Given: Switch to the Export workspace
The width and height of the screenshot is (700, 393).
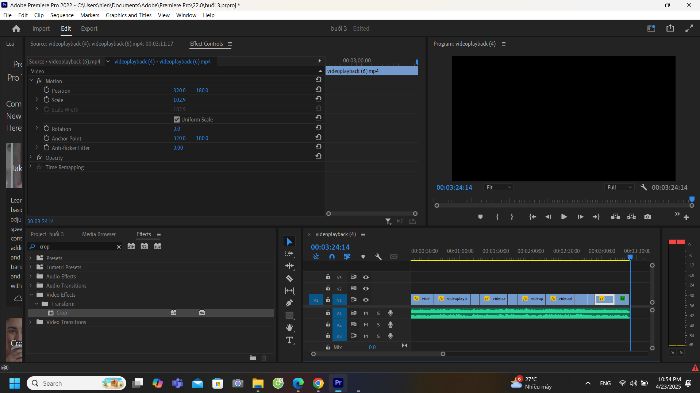Looking at the screenshot, I should click(x=89, y=29).
